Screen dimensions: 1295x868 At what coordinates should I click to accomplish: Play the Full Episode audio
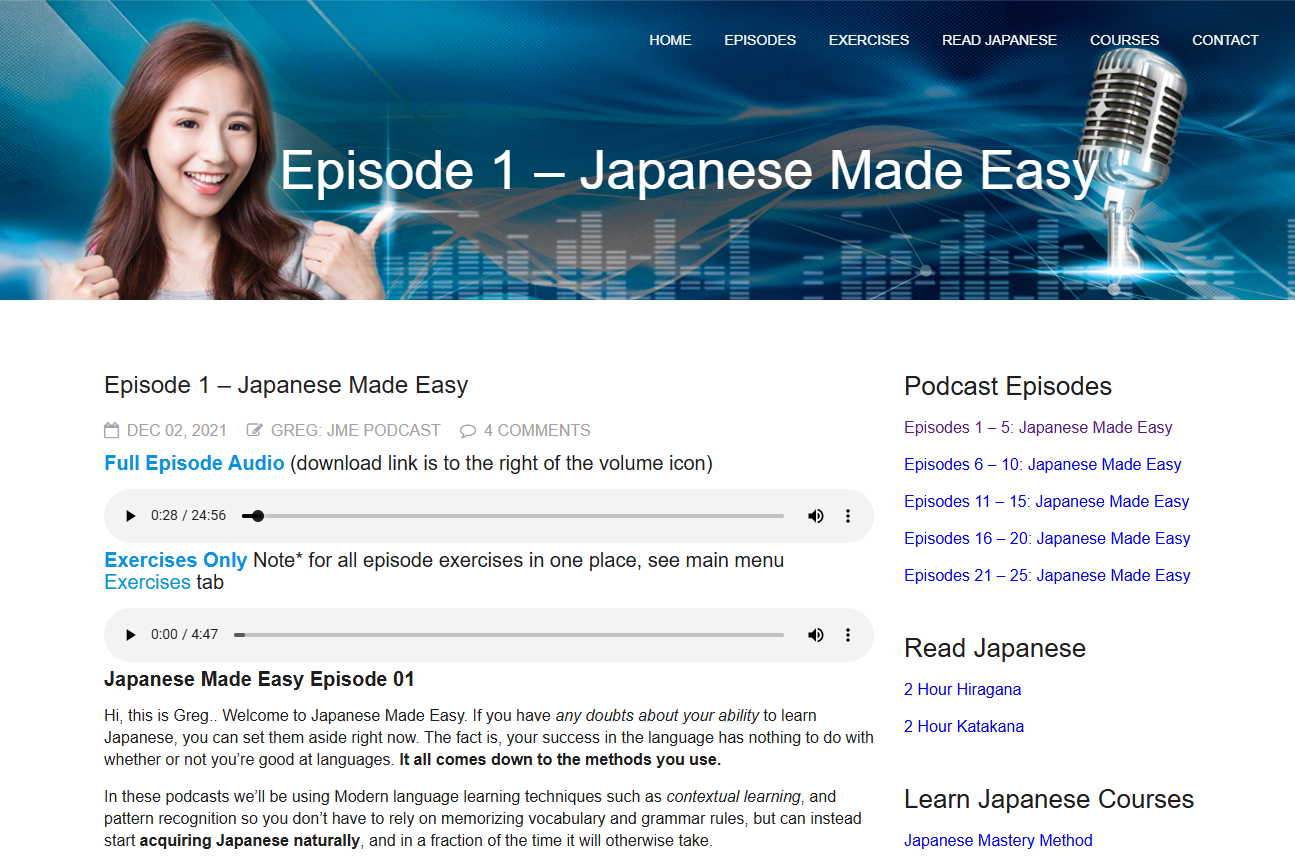point(130,516)
